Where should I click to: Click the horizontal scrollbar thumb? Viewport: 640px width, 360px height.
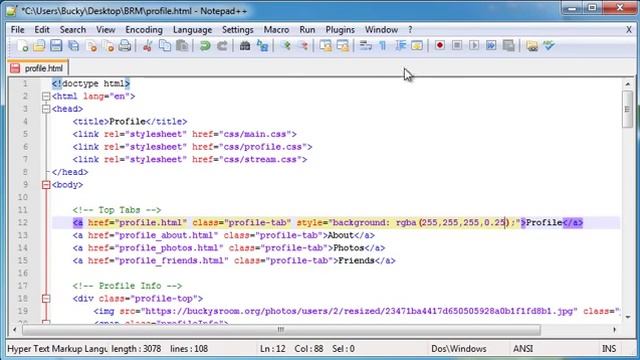[281, 329]
